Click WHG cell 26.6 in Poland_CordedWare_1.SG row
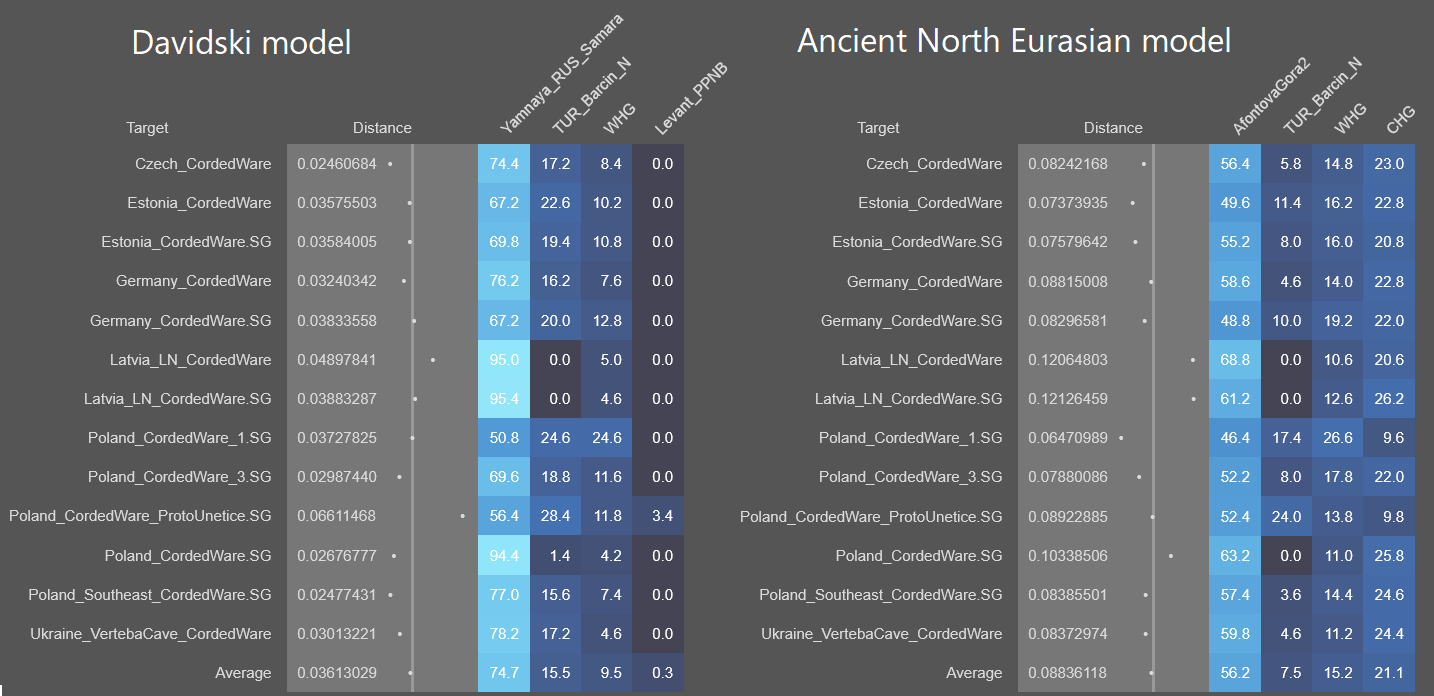1434x696 pixels. (1338, 438)
